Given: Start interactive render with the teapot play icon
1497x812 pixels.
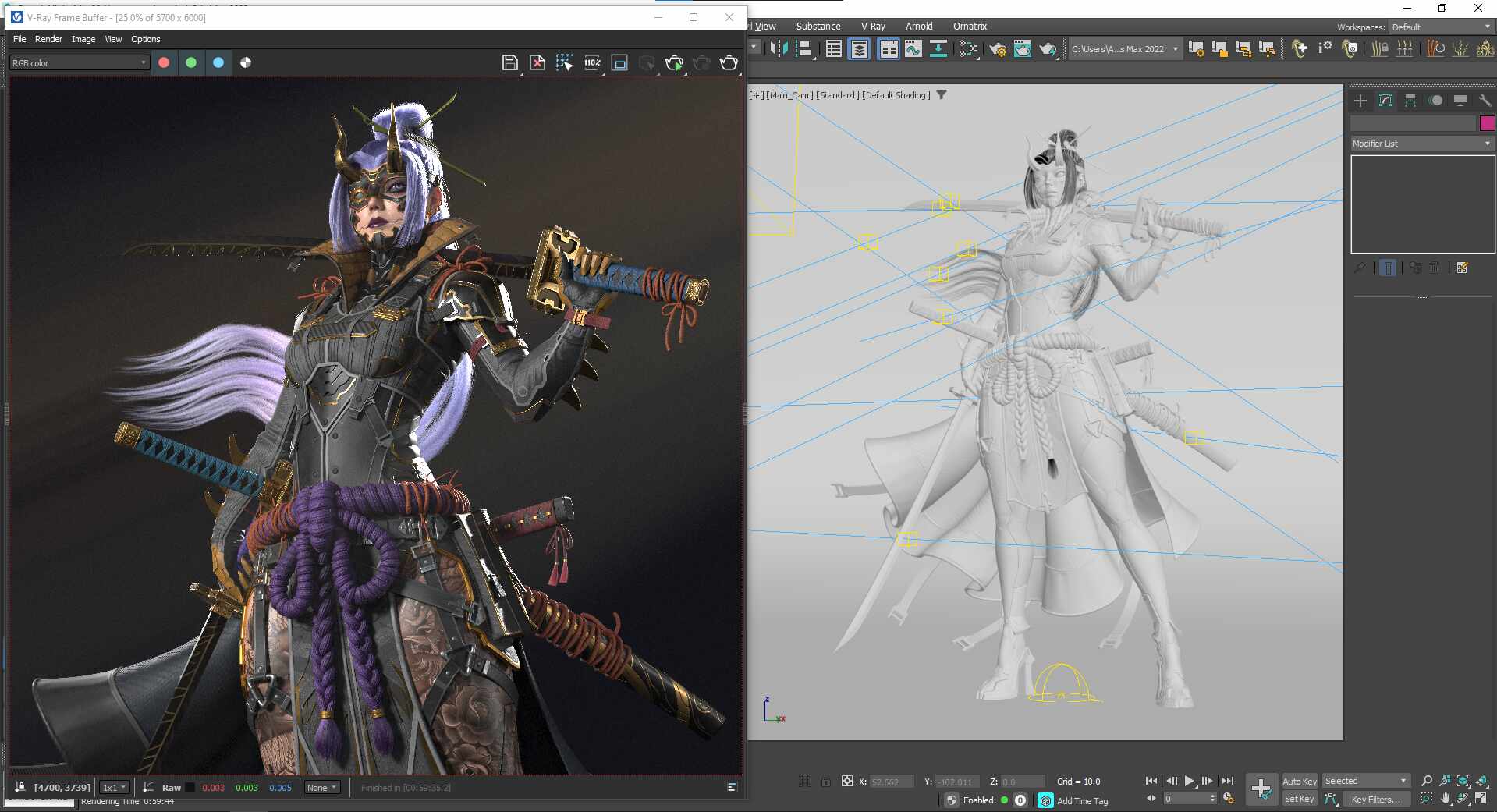Looking at the screenshot, I should pos(674,62).
